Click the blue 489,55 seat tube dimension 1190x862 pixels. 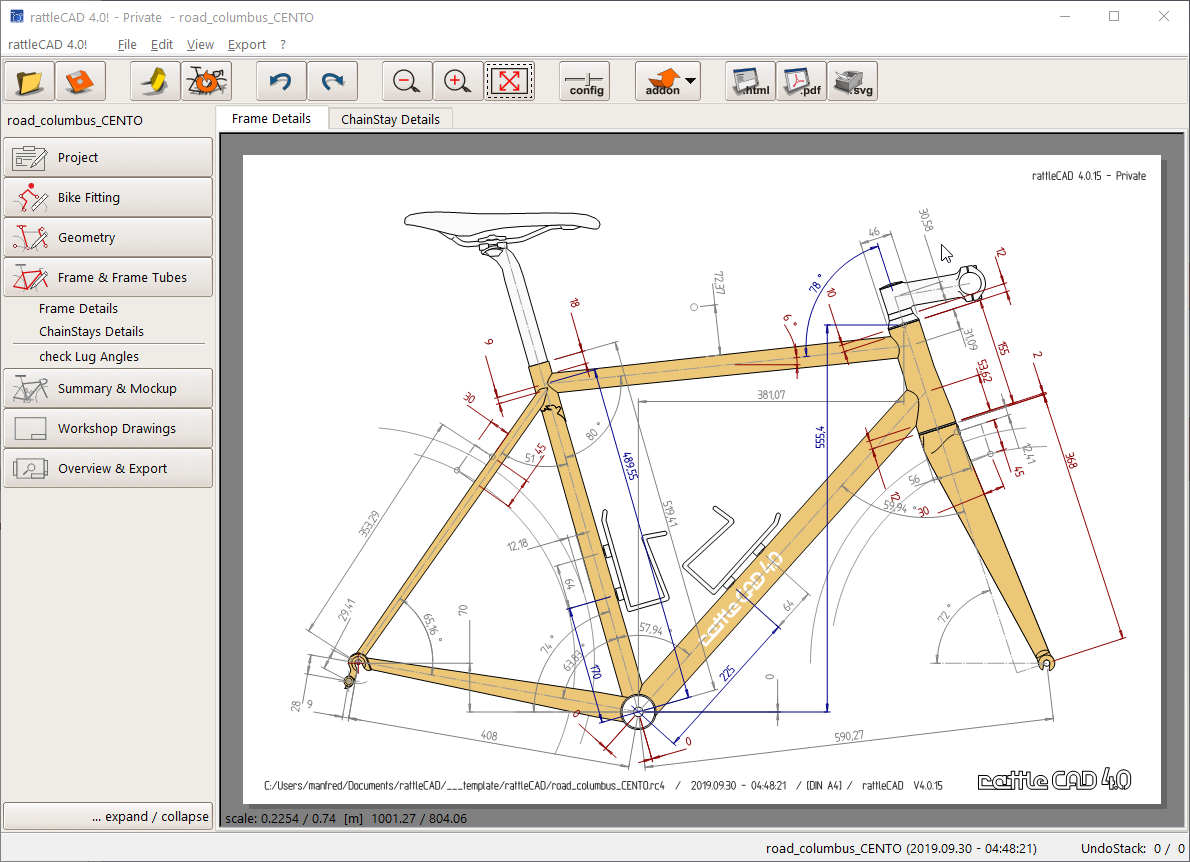click(x=630, y=466)
